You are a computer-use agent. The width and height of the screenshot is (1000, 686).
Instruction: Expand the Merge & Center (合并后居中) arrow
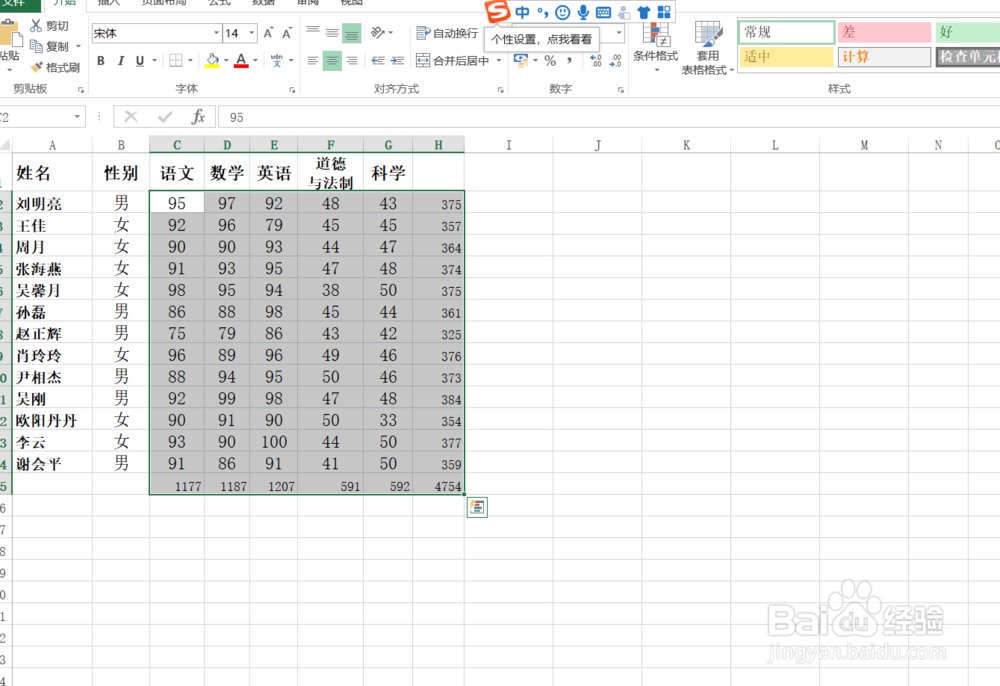(x=499, y=61)
